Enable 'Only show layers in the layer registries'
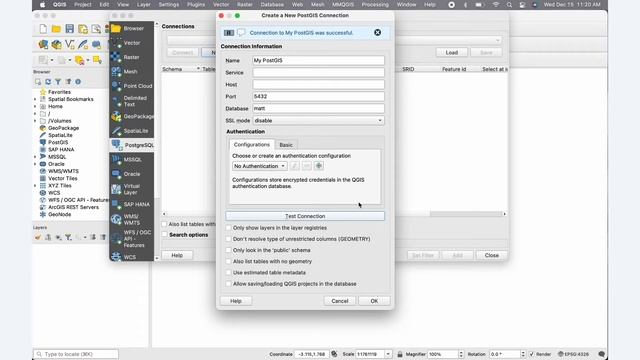 pyautogui.click(x=229, y=228)
